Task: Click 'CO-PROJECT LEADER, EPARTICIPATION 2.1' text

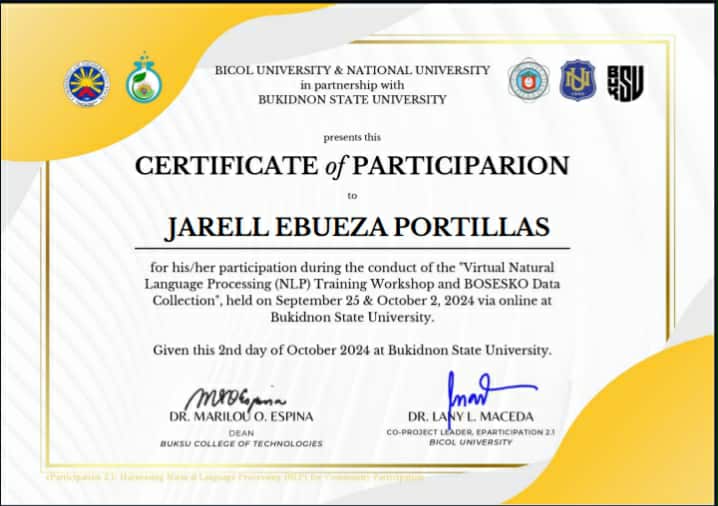Action: tap(471, 432)
